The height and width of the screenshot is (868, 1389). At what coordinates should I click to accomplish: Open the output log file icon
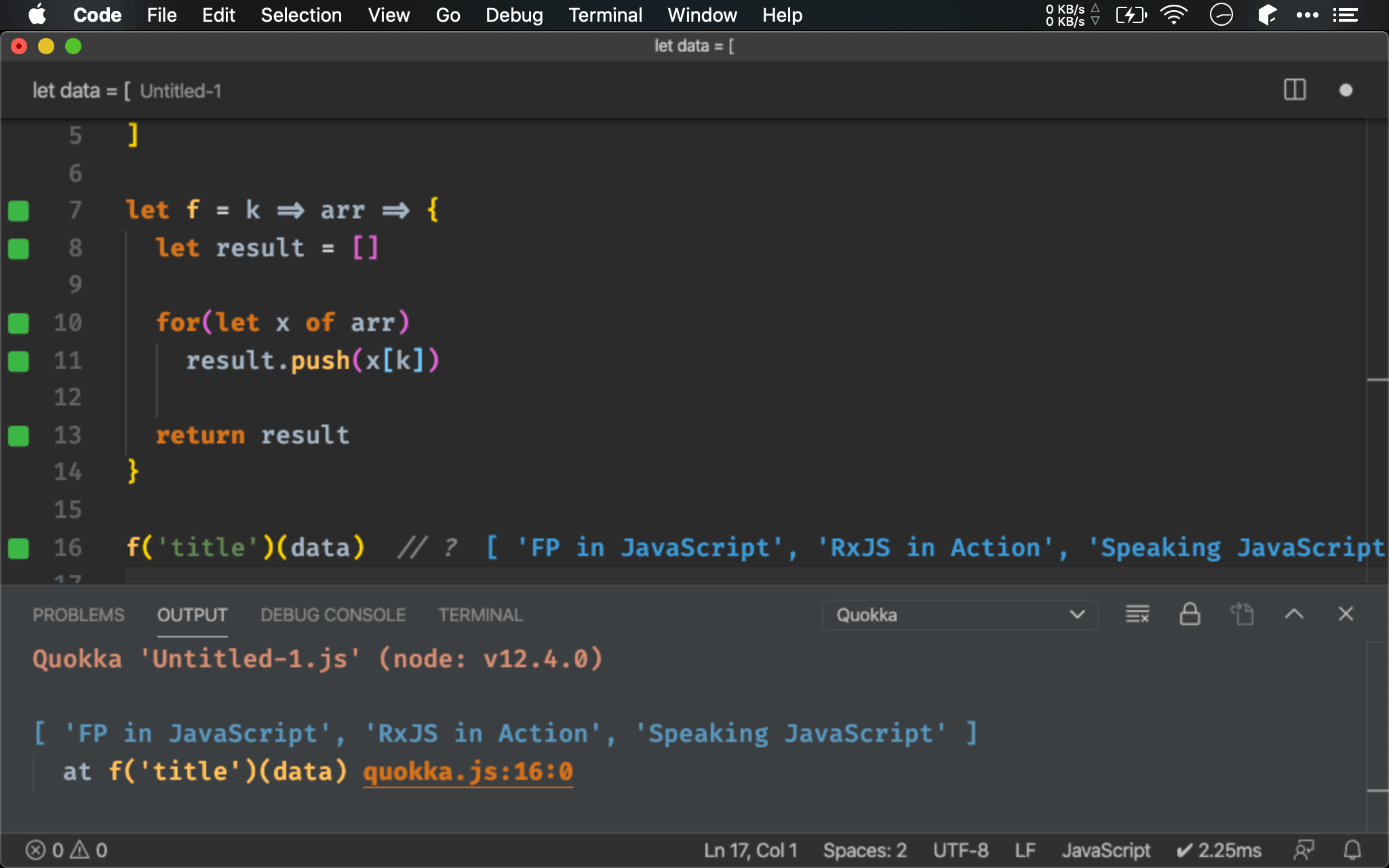click(1242, 614)
